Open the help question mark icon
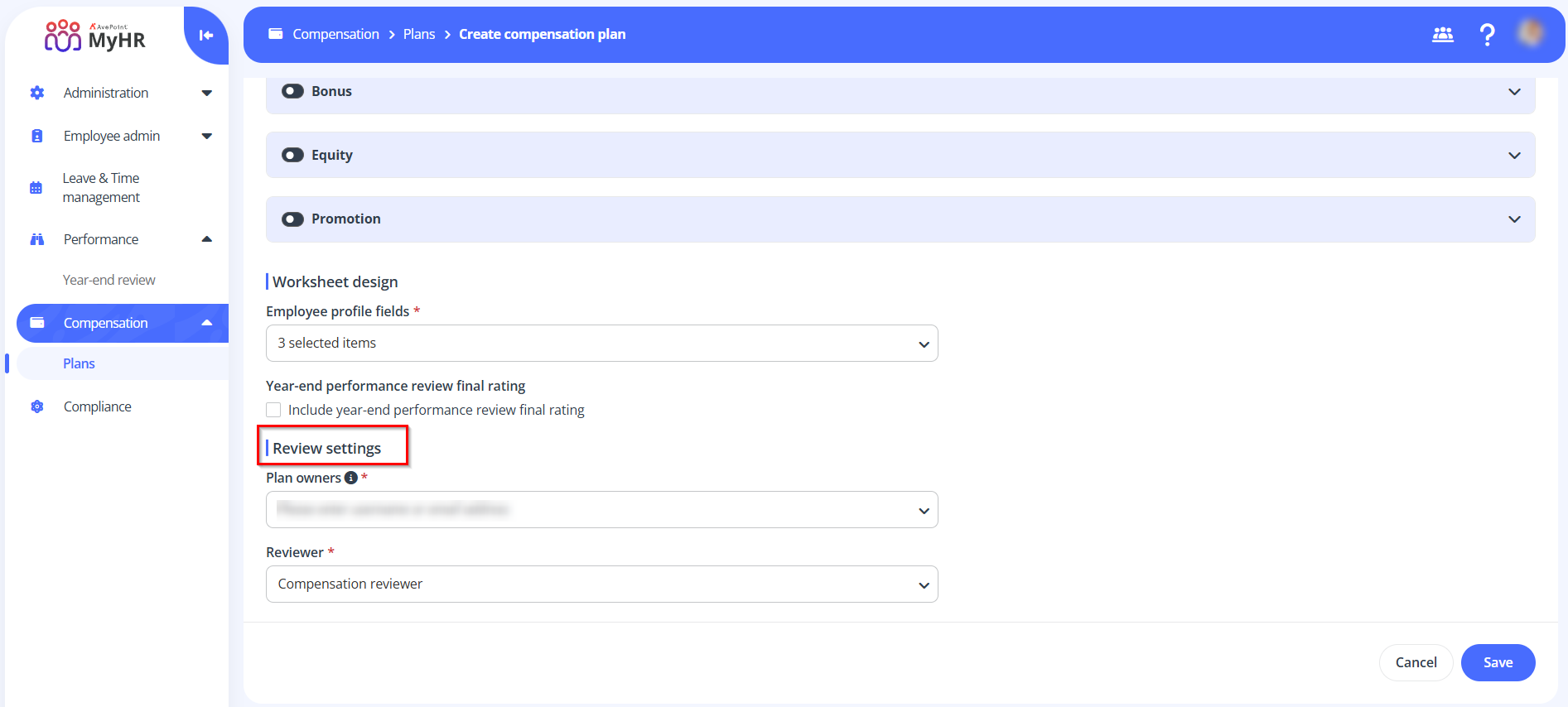The image size is (1568, 707). 1488,34
